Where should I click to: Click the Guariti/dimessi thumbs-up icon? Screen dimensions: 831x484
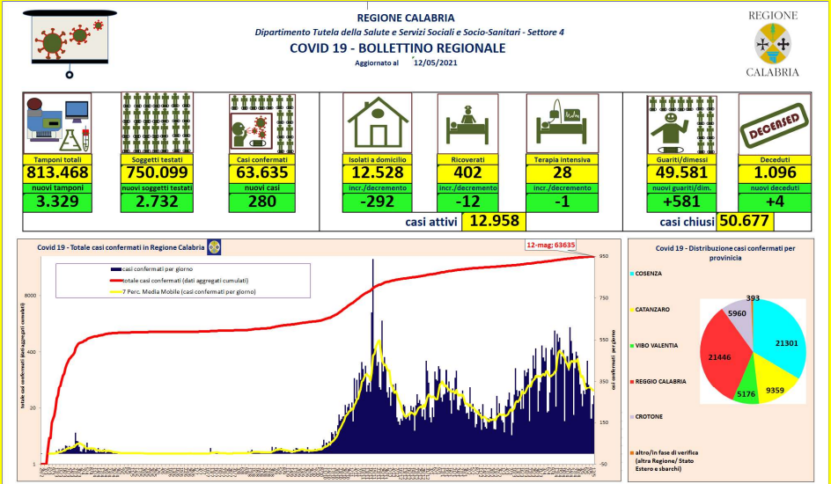tap(681, 124)
